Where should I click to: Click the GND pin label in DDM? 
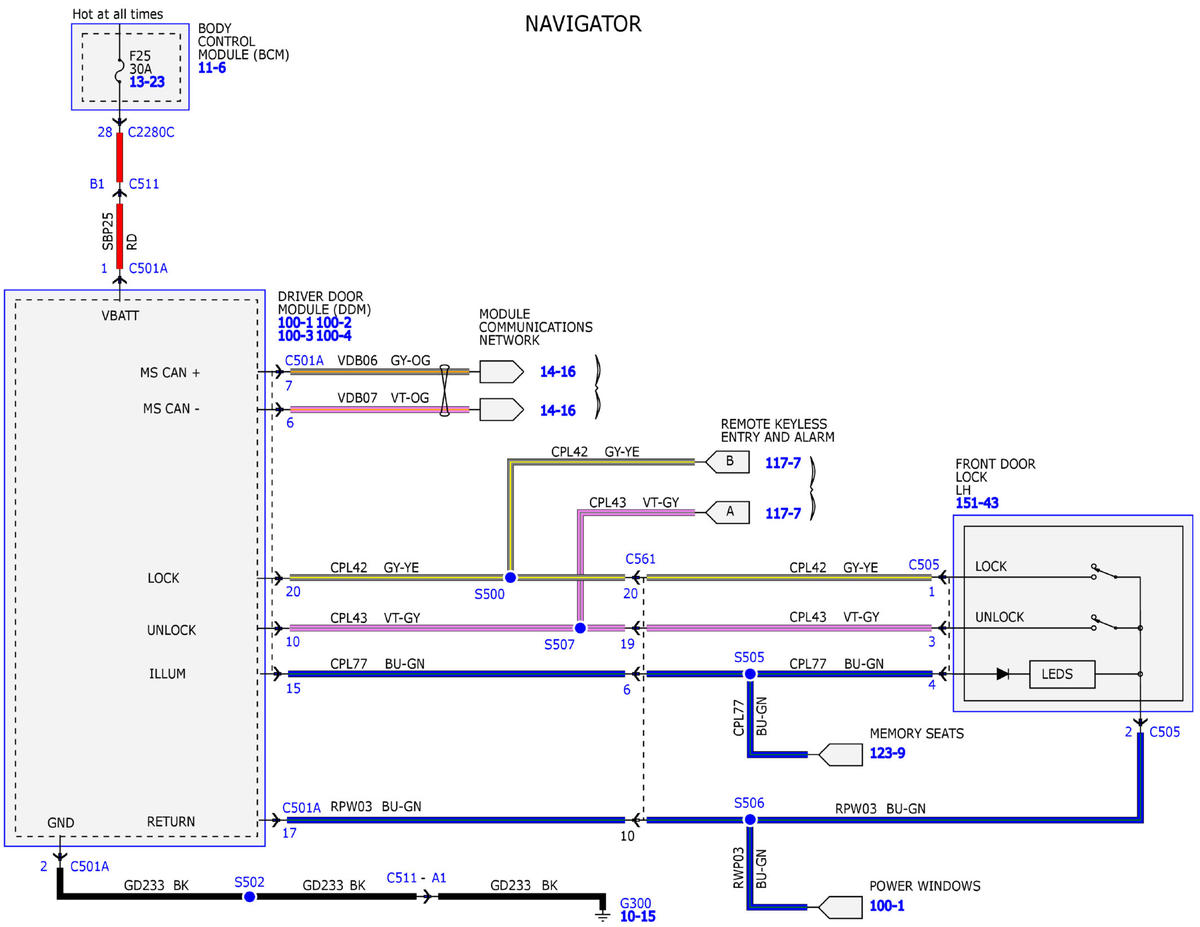pyautogui.click(x=61, y=822)
